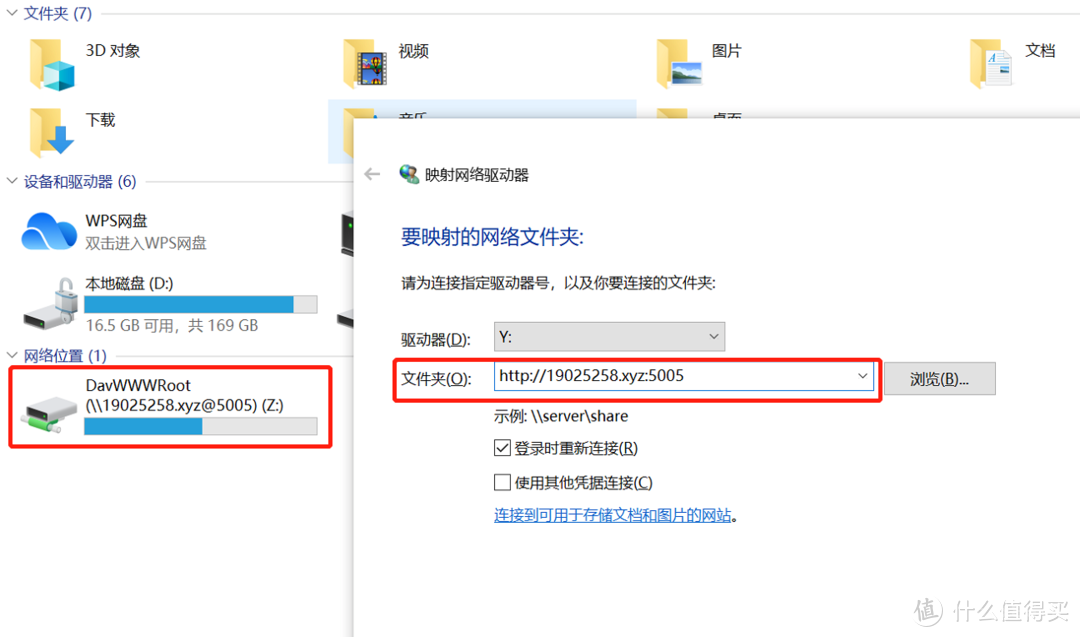Open the 连接到可用于存储文档和图片的网站 link
This screenshot has height=637, width=1080.
pyautogui.click(x=612, y=515)
